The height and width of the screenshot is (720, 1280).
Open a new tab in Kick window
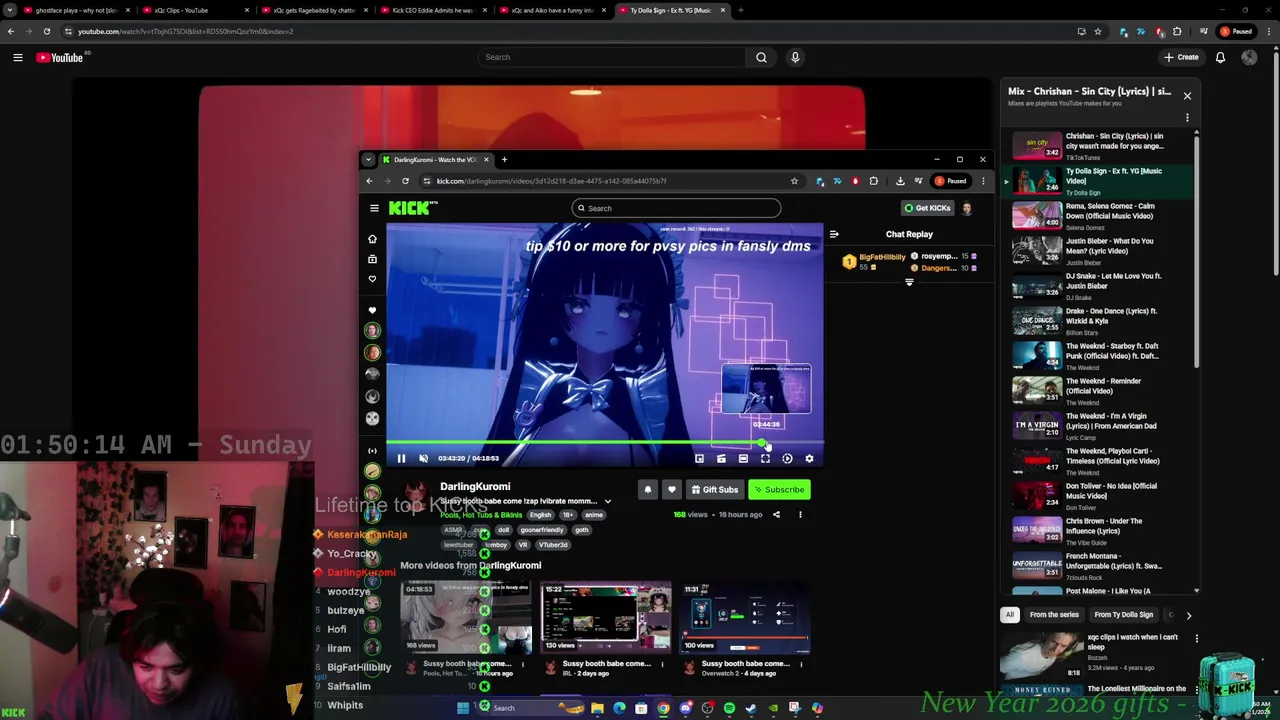click(504, 160)
